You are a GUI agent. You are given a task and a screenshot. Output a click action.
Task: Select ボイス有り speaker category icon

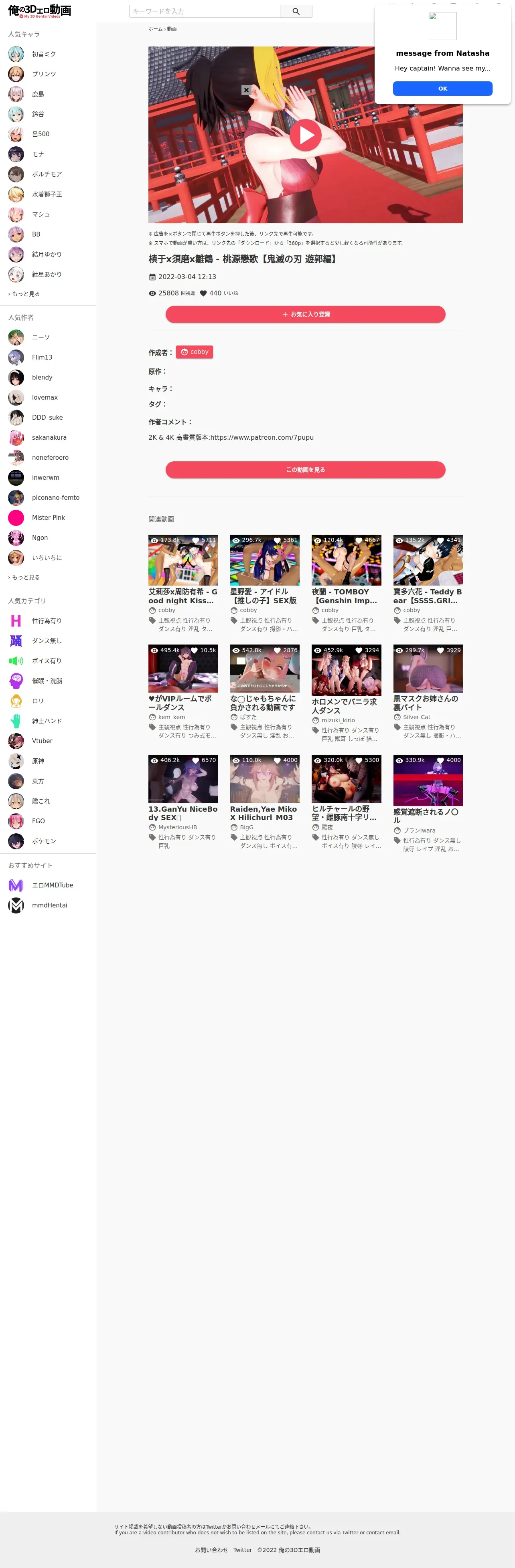click(16, 661)
